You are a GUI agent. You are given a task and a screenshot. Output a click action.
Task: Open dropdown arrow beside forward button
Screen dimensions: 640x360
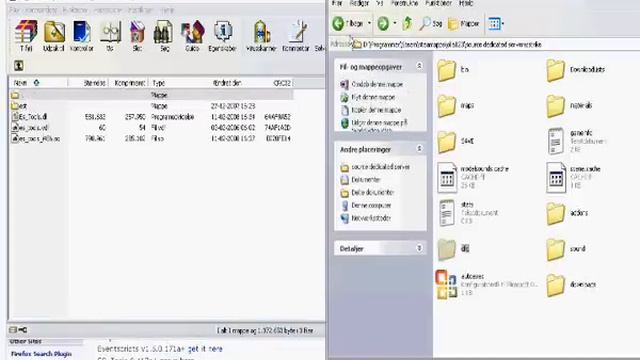click(394, 23)
